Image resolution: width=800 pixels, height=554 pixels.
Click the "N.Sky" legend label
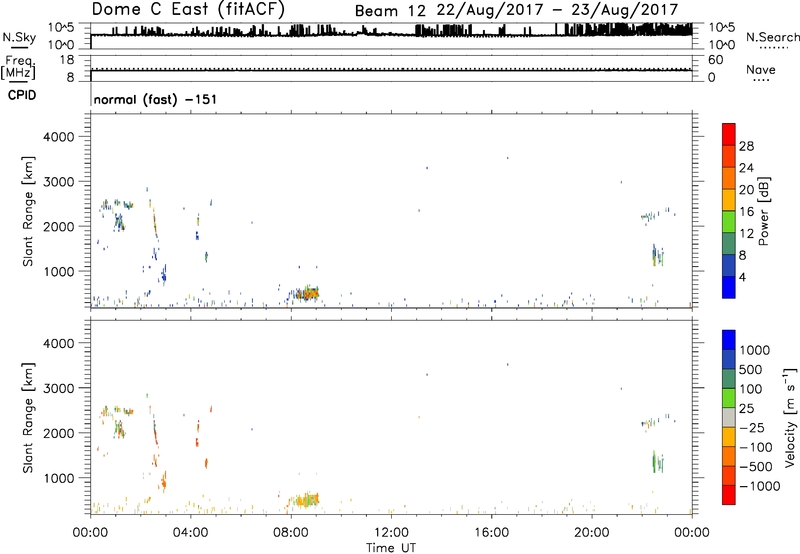click(x=19, y=37)
